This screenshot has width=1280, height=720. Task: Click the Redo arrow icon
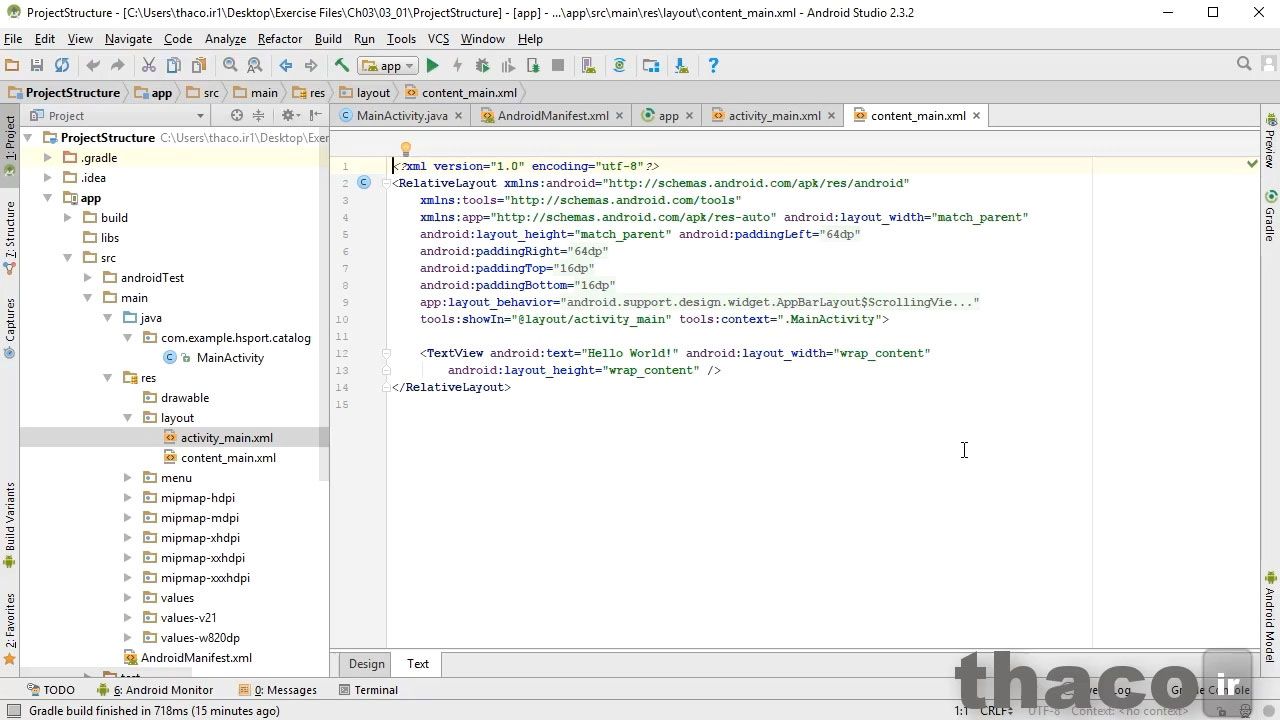[118, 65]
